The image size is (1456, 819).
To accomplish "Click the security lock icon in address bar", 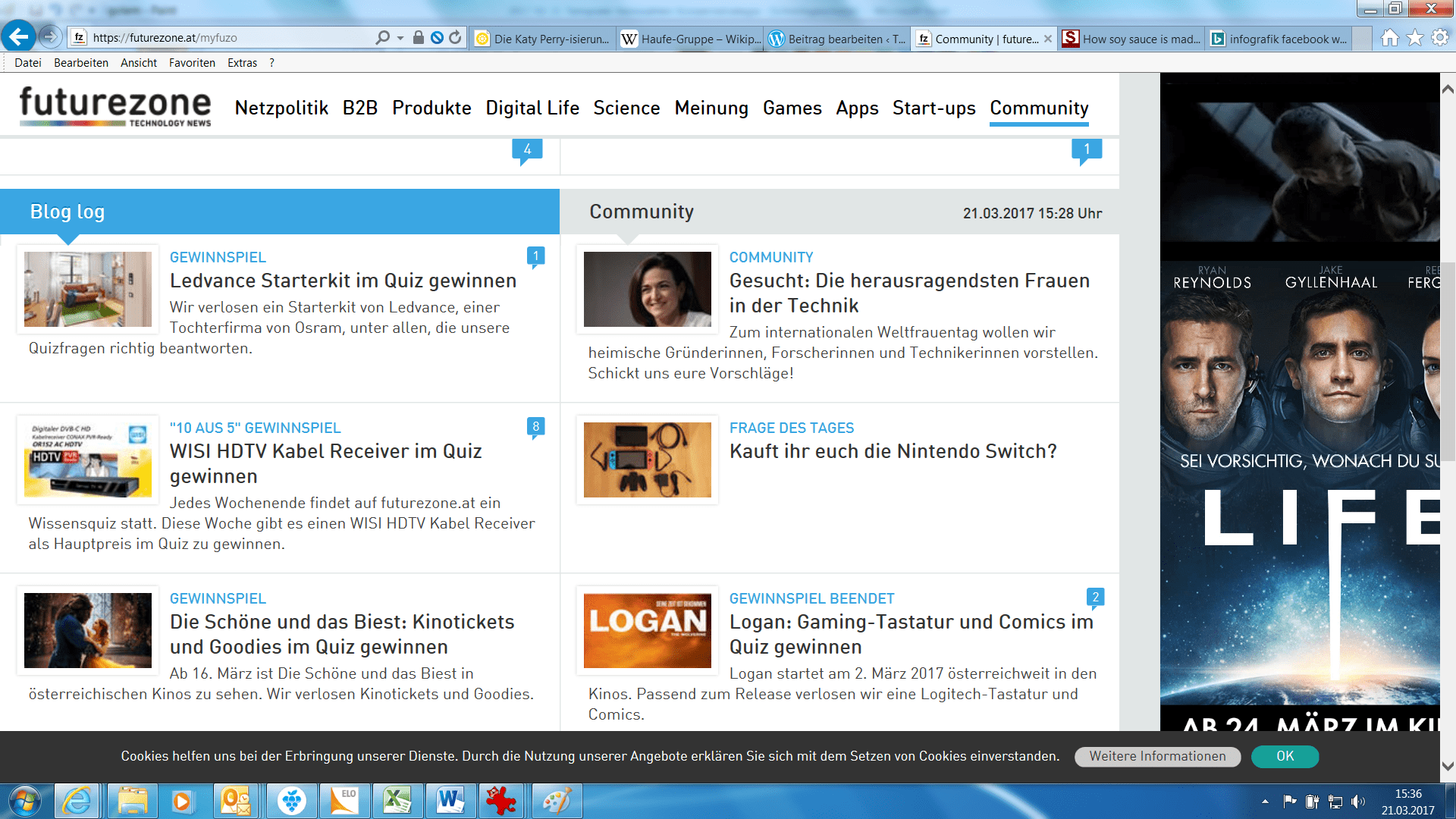I will pyautogui.click(x=418, y=38).
